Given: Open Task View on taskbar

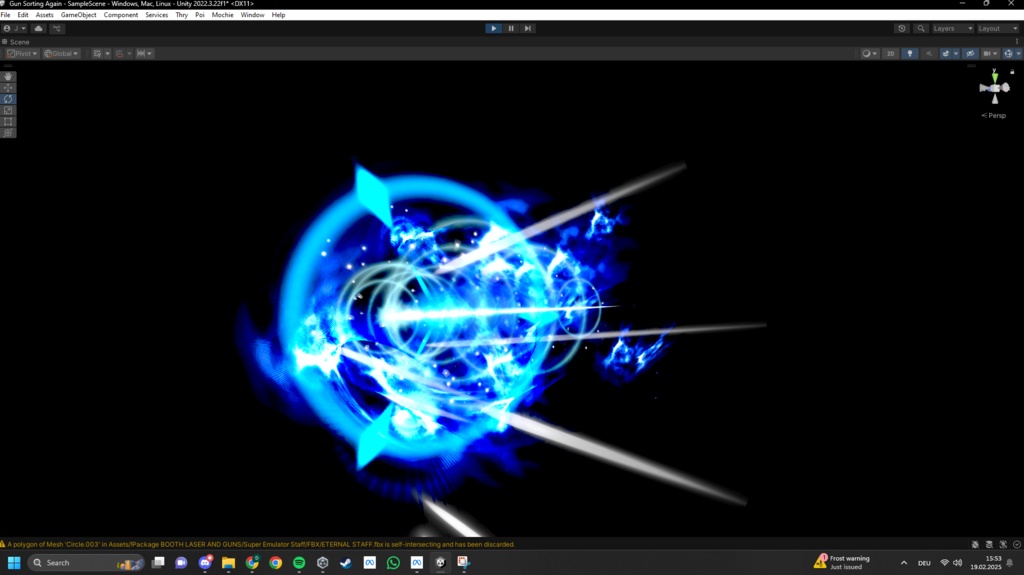Looking at the screenshot, I should [x=158, y=562].
